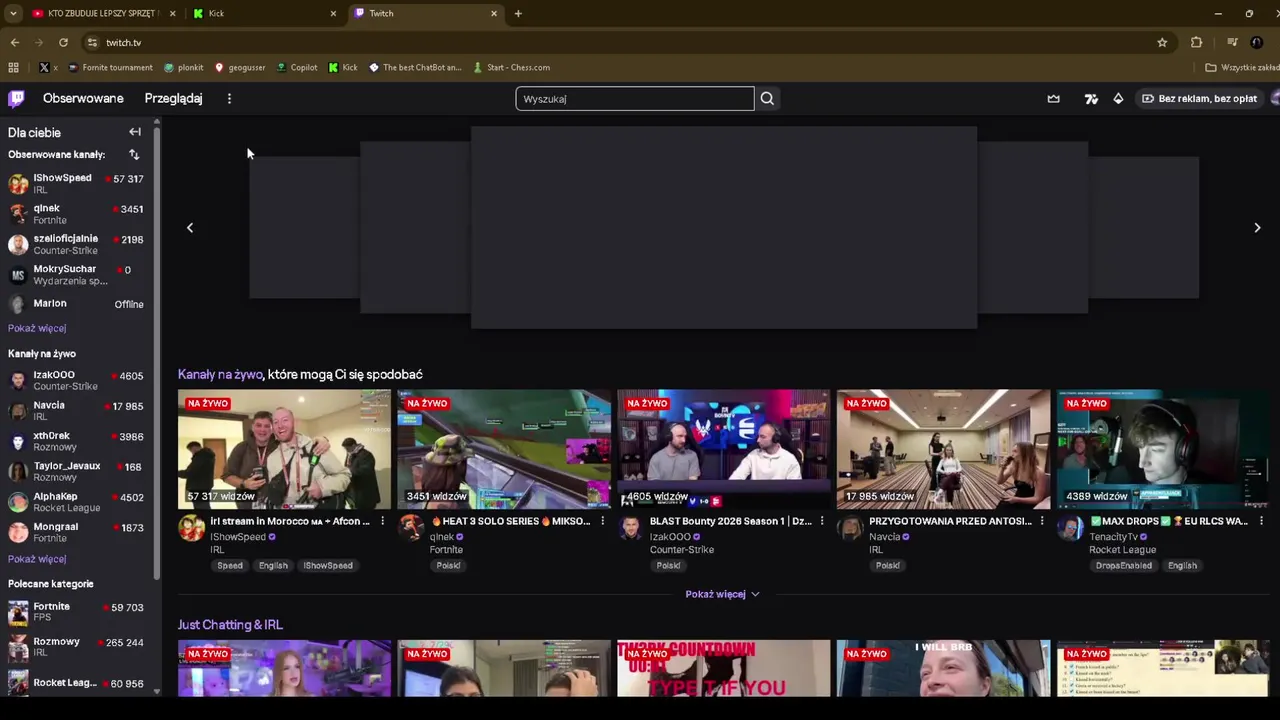The image size is (1280, 720).
Task: Click qlnek avatar under stream card
Action: click(x=411, y=528)
